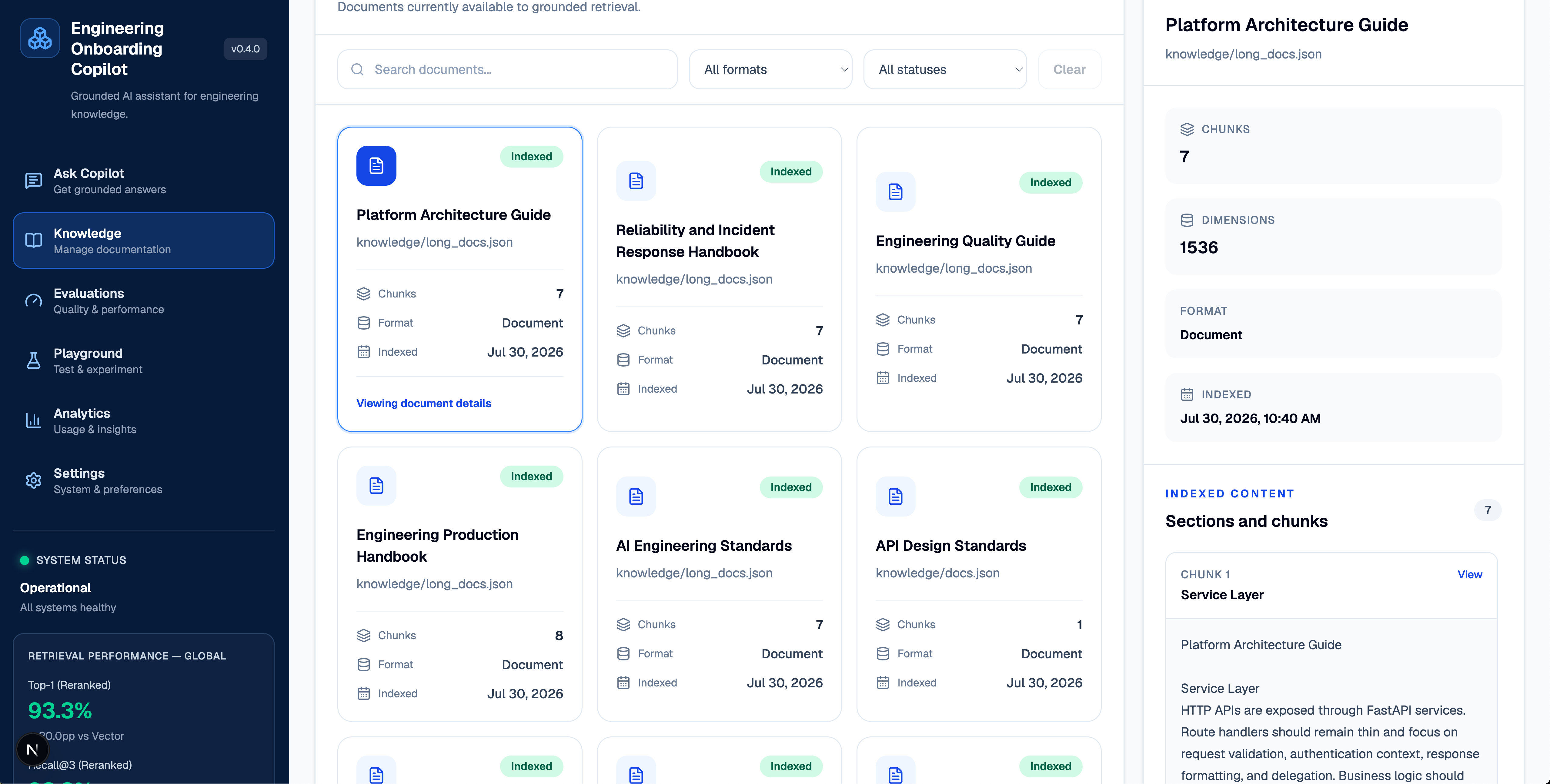This screenshot has width=1550, height=784.
Task: Click the Platform Architecture Guide heading in details panel
Action: pyautogui.click(x=1286, y=25)
